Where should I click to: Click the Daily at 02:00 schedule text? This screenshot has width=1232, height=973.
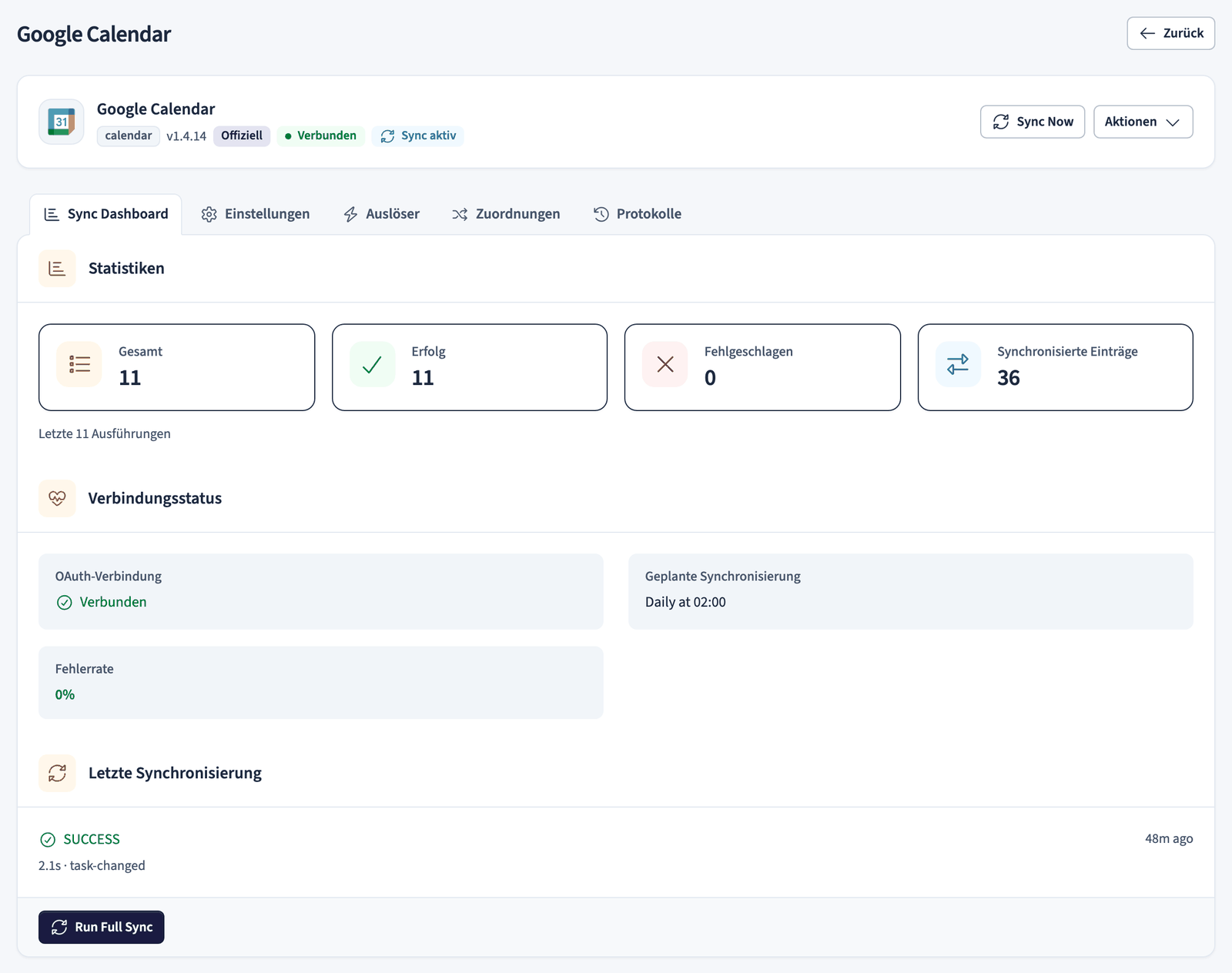point(685,602)
